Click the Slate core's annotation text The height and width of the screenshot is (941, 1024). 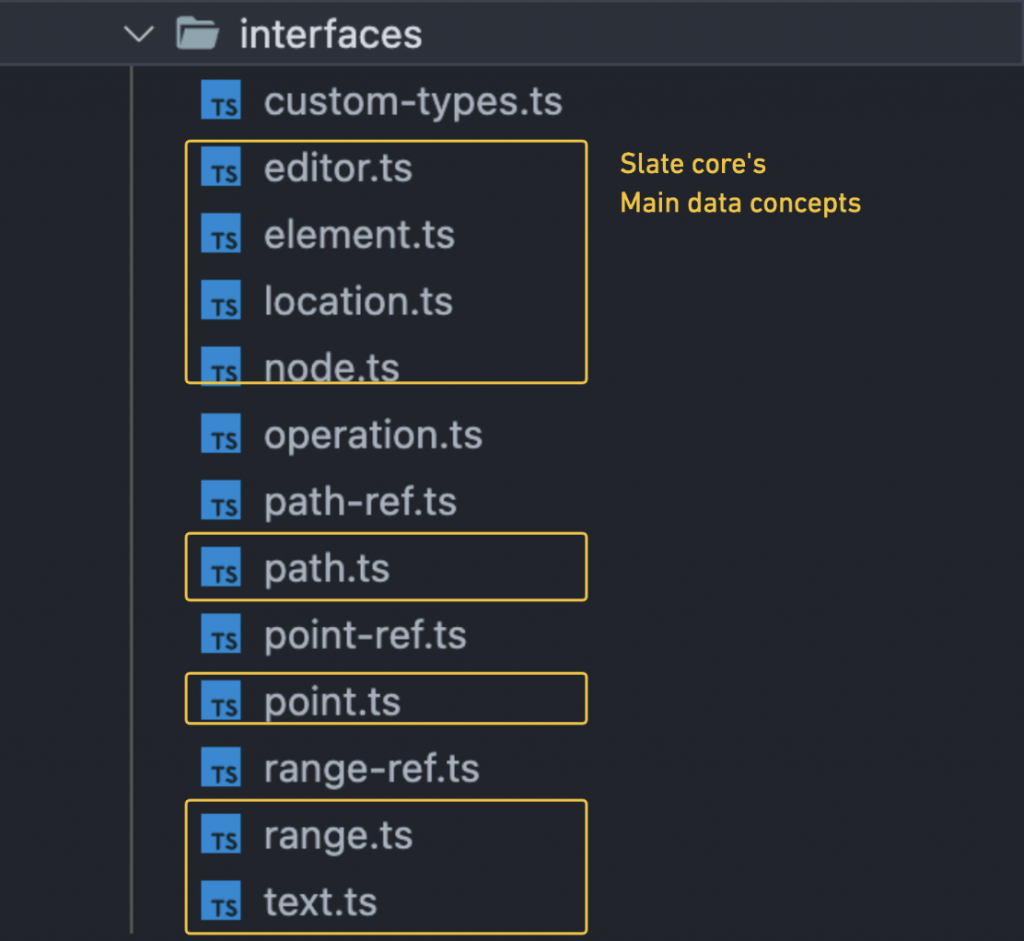[x=693, y=163]
